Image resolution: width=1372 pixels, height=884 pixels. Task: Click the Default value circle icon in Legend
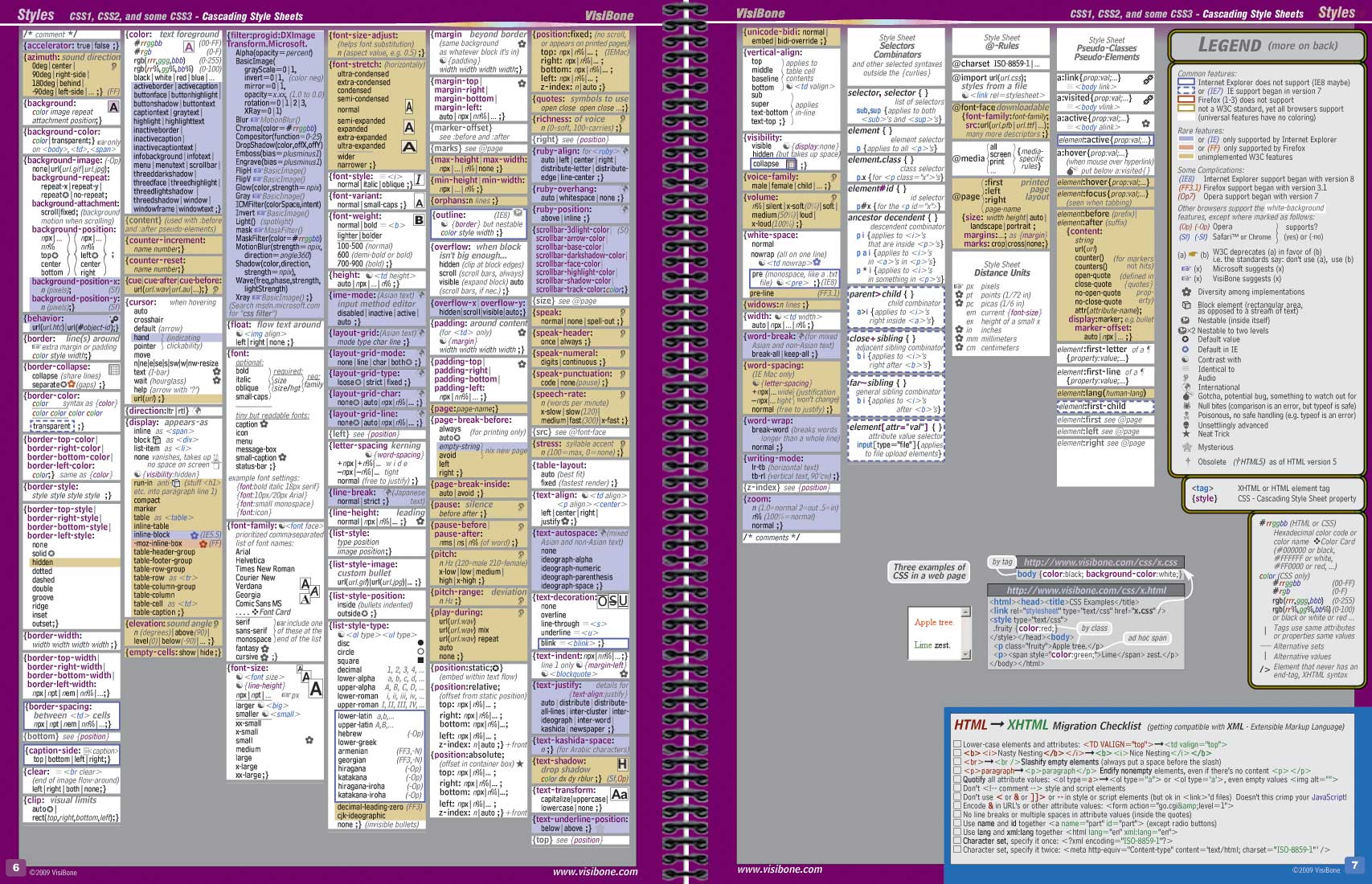(1186, 339)
